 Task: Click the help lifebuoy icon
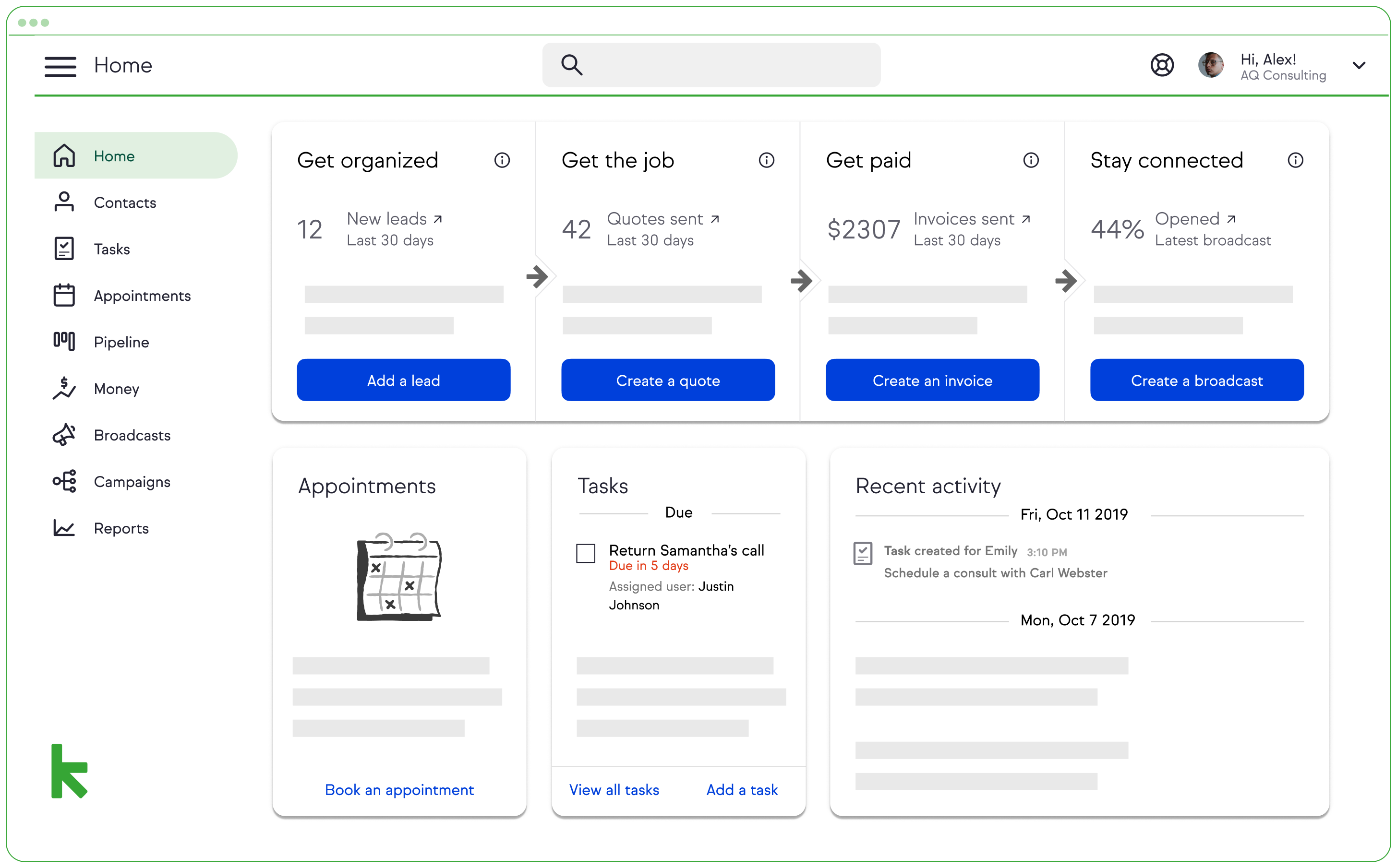tap(1162, 65)
